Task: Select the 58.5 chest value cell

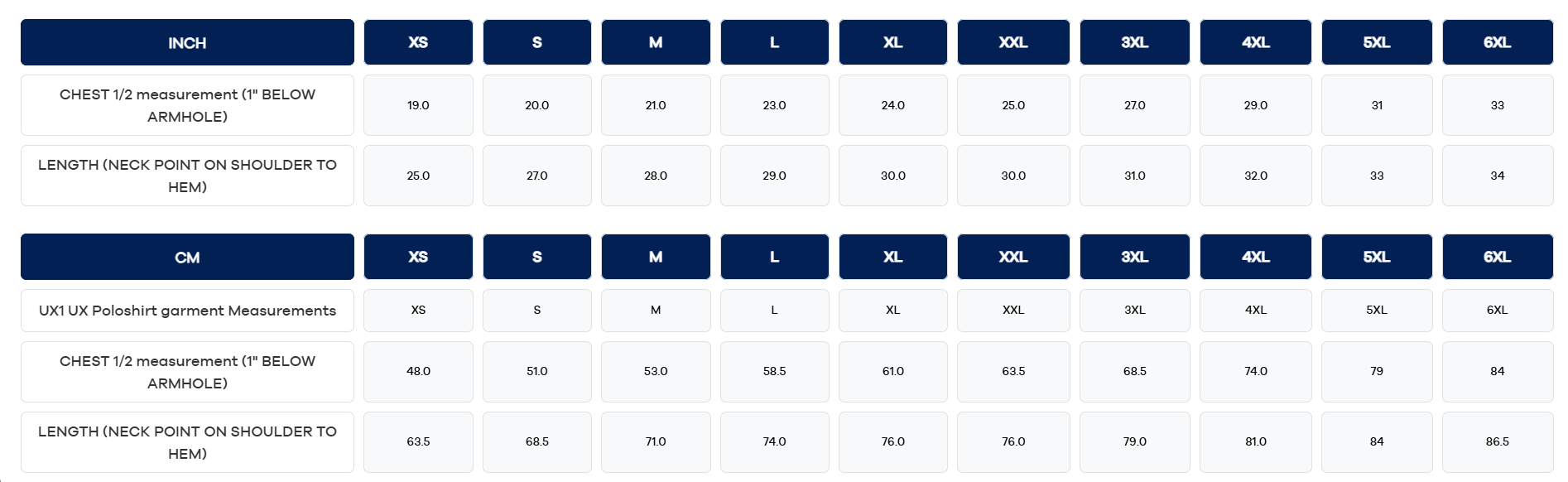Action: 774,372
